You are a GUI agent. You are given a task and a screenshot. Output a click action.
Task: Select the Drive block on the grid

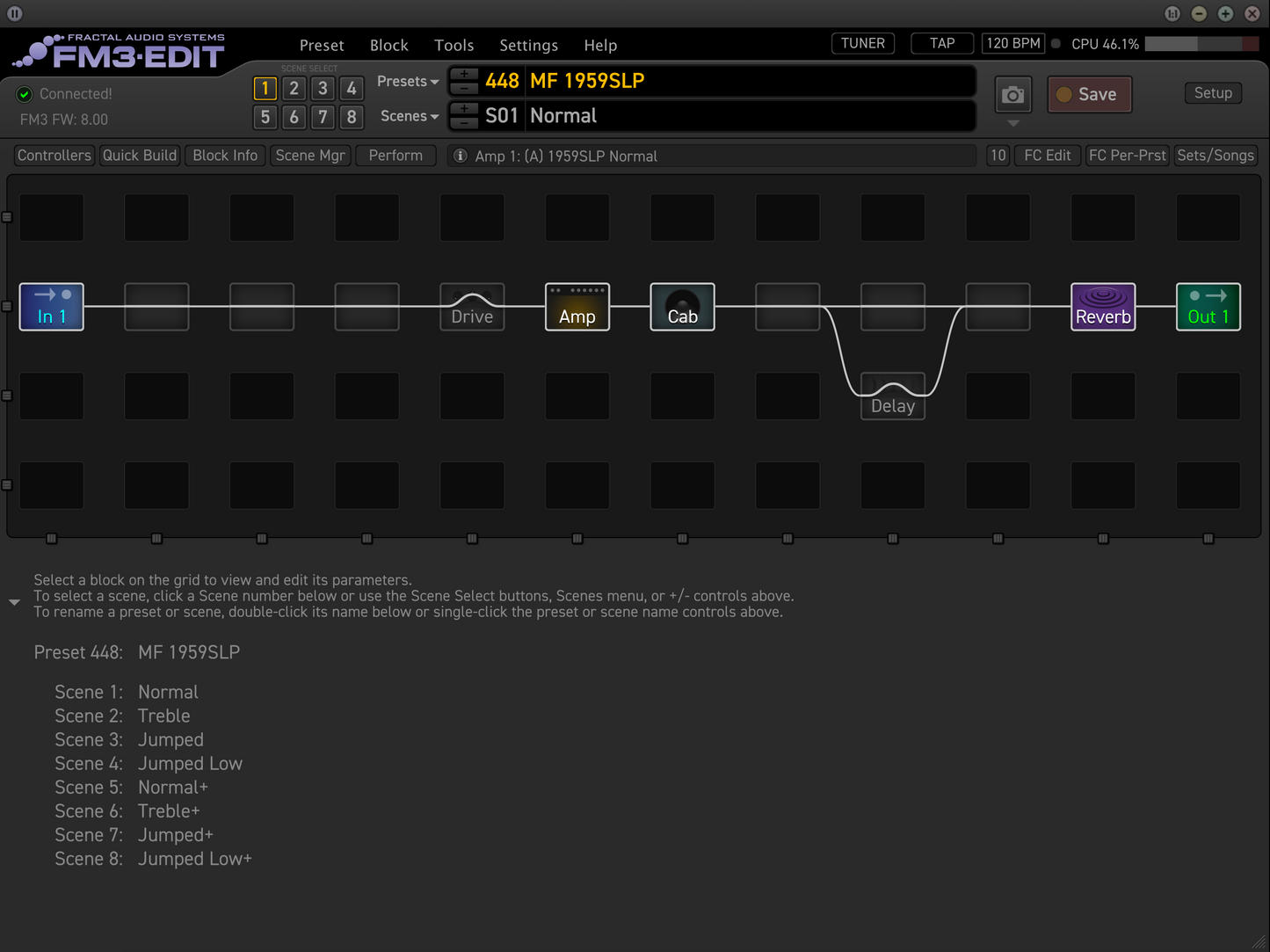point(472,307)
